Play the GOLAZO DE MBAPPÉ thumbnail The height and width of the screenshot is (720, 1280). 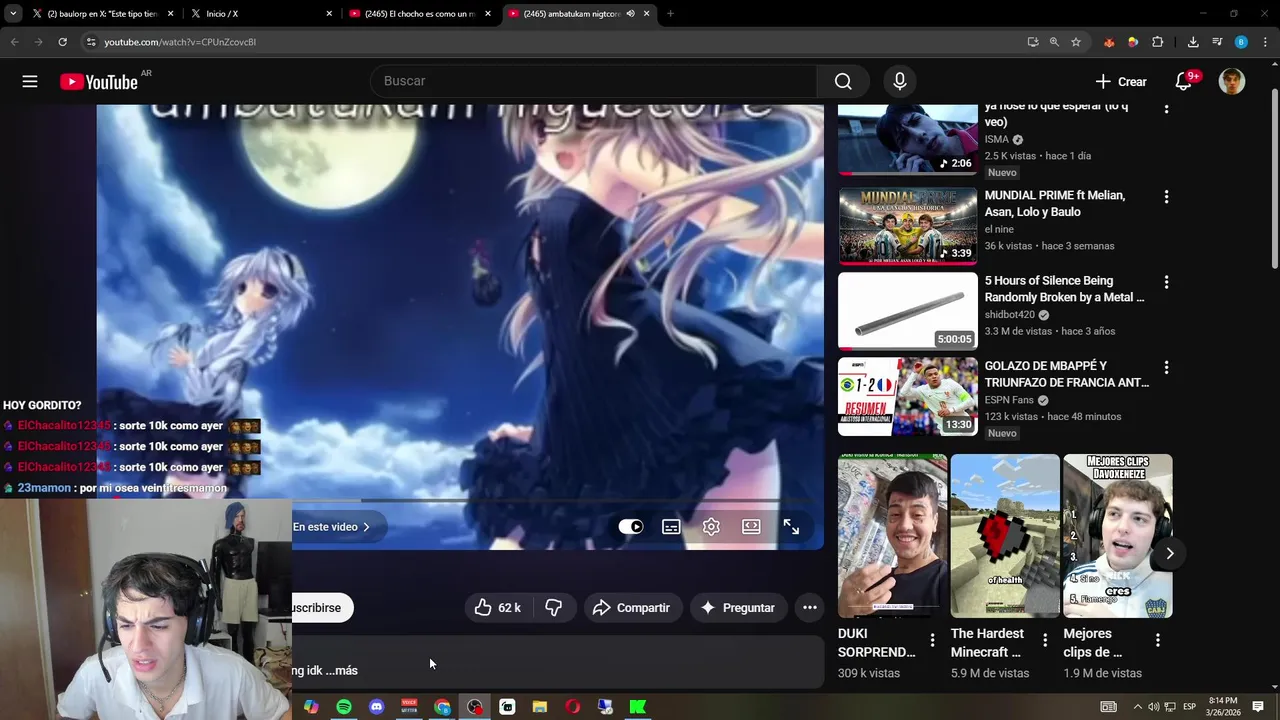point(908,396)
